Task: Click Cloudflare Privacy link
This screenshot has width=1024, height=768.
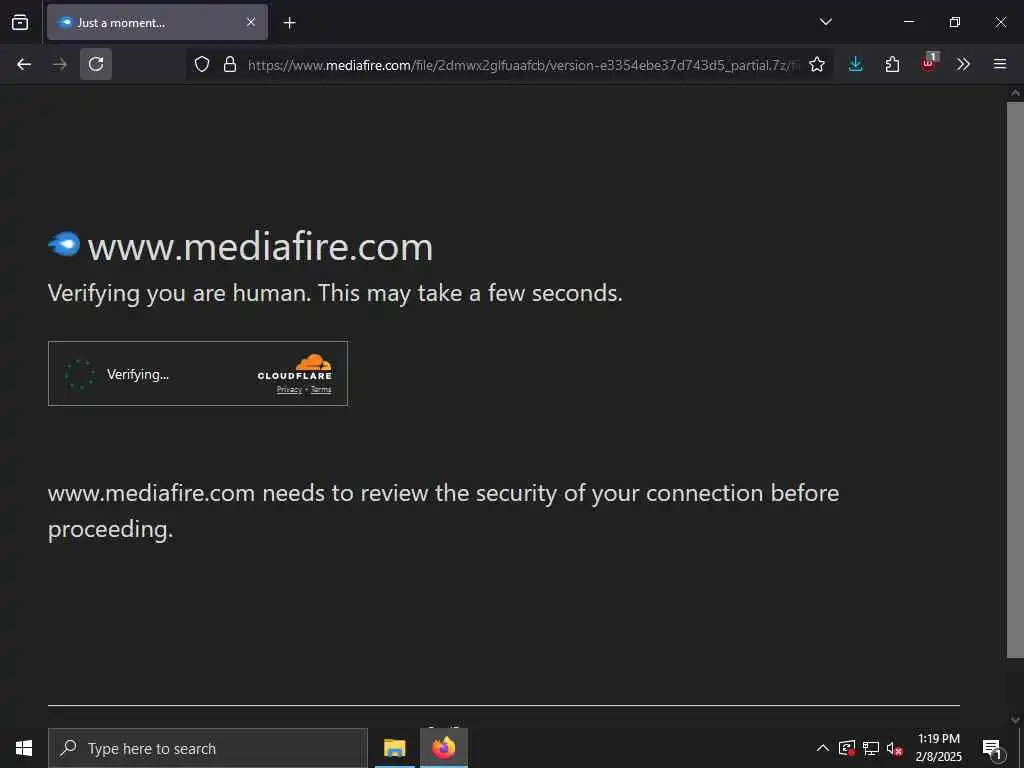Action: click(289, 390)
